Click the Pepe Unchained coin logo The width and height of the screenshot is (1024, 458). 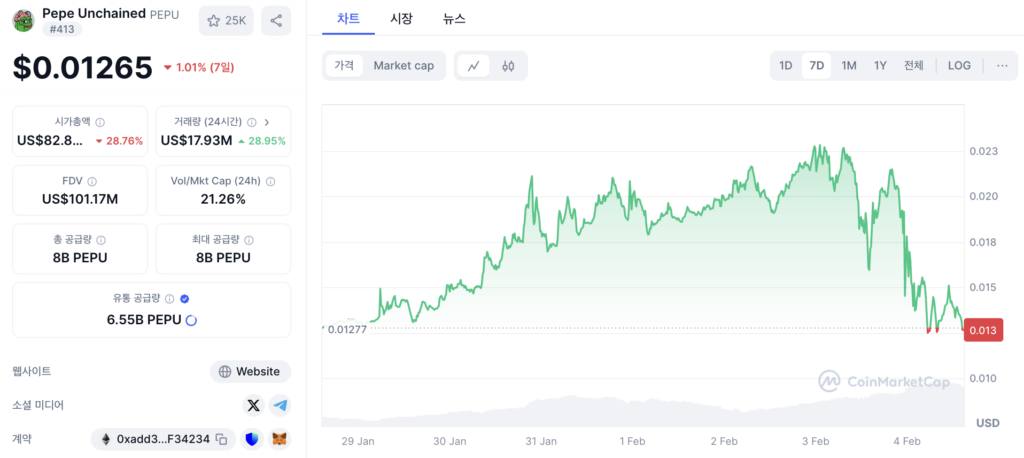(x=24, y=20)
